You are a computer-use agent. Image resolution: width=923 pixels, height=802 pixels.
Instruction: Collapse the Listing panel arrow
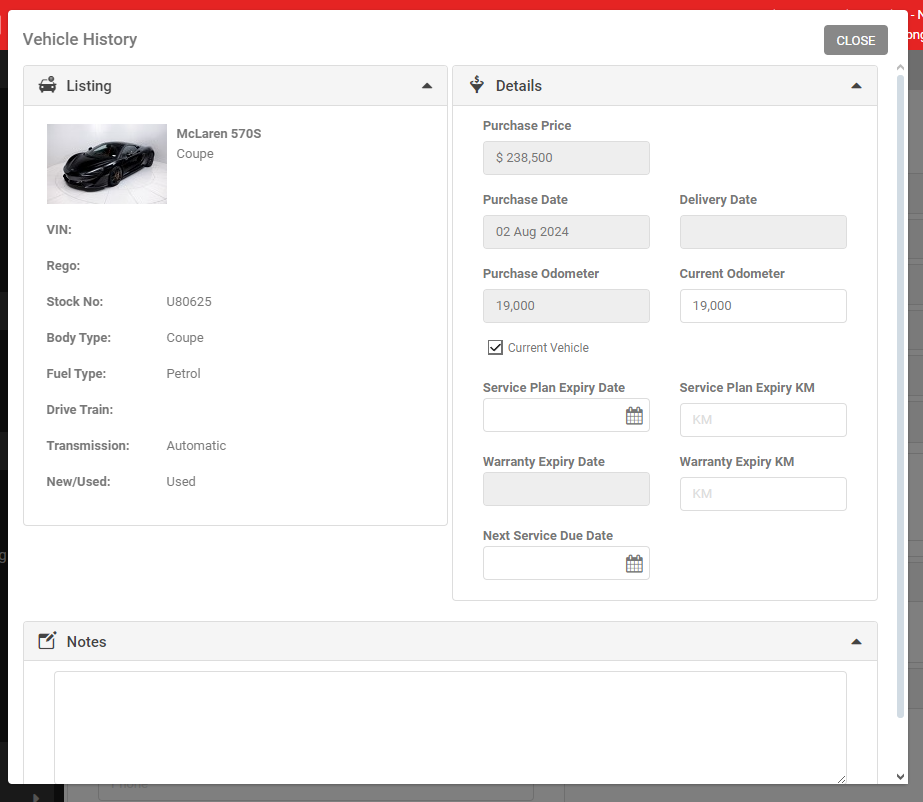[427, 86]
